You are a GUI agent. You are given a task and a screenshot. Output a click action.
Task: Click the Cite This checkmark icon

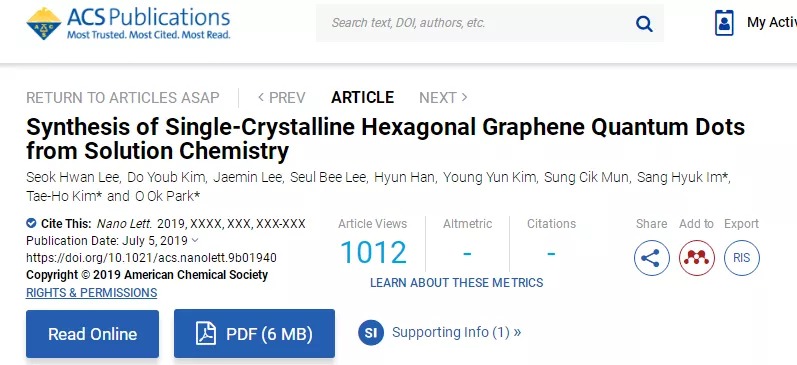pyautogui.click(x=31, y=223)
